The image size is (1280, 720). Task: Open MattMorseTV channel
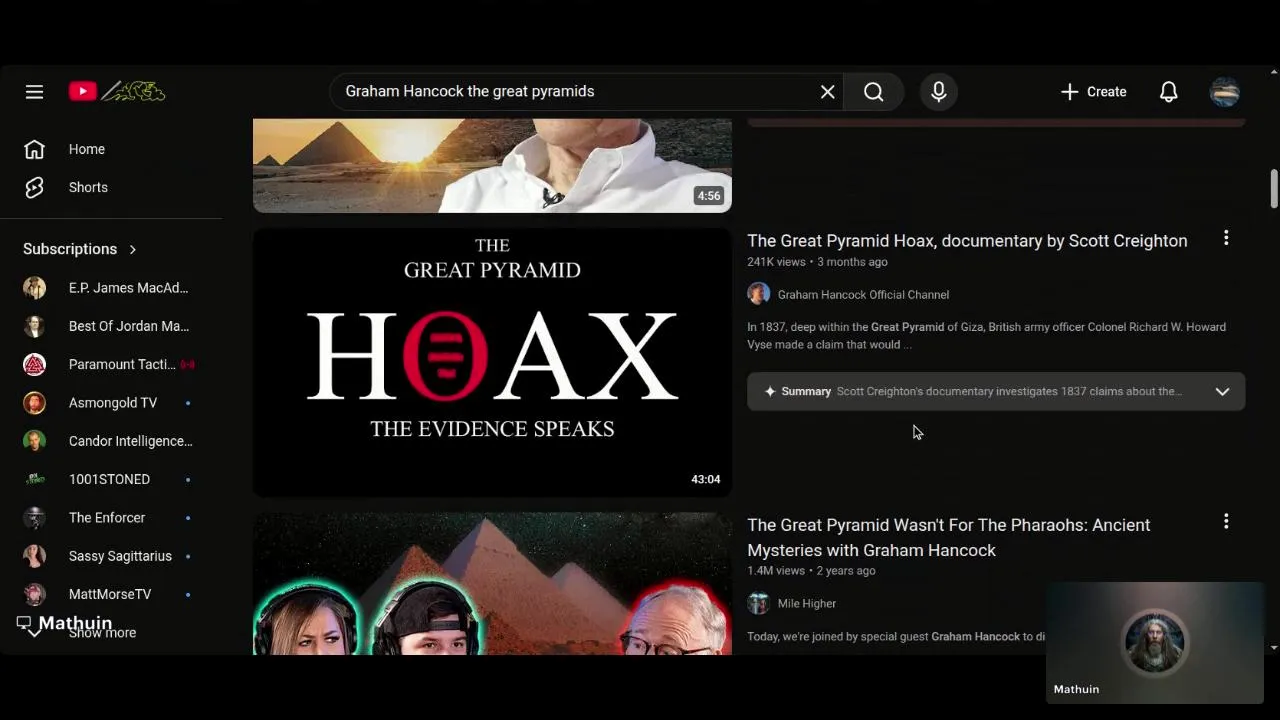[x=111, y=594]
